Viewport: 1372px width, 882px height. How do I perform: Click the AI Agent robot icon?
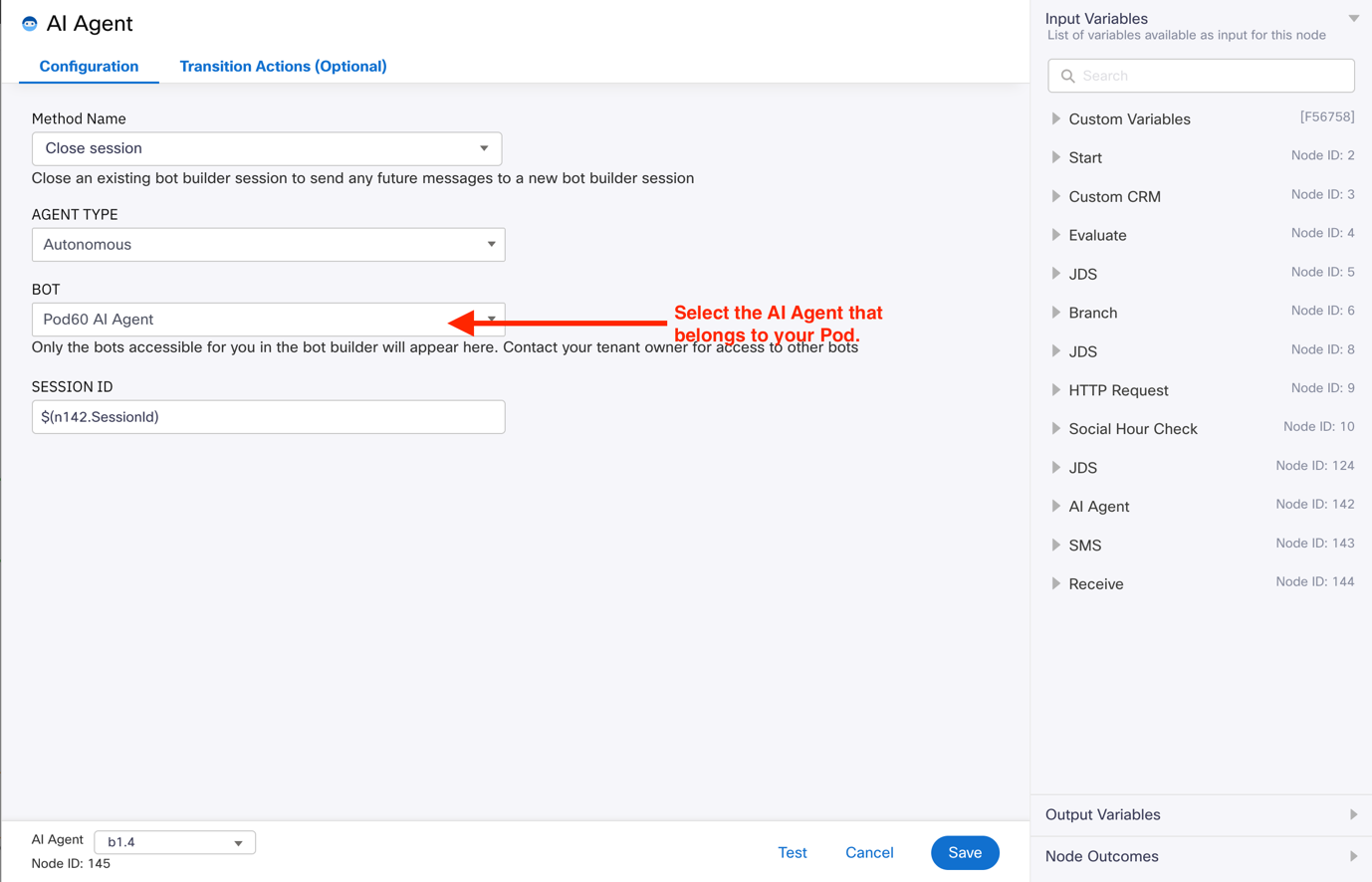[x=30, y=24]
